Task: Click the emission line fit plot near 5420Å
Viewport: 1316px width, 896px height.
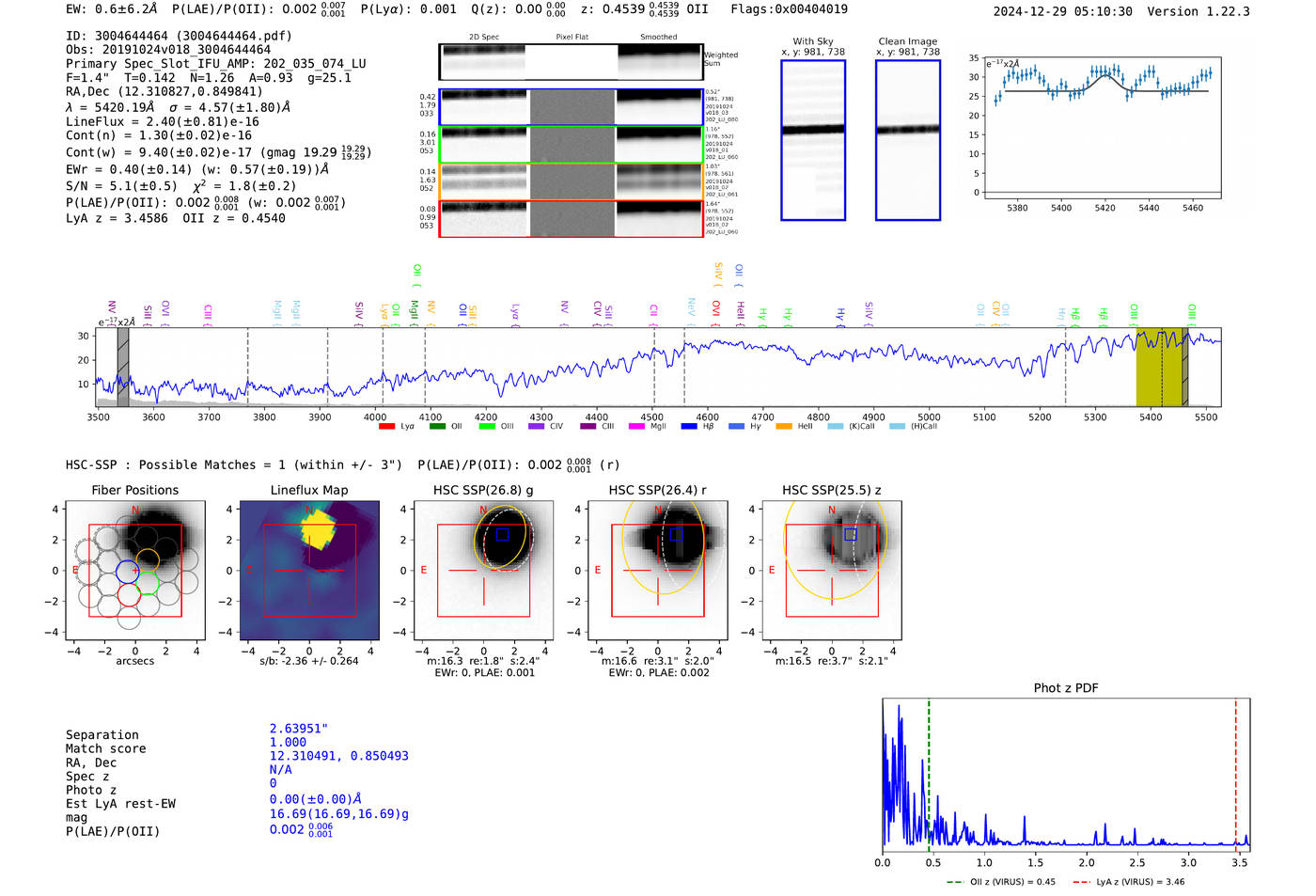Action: pyautogui.click(x=1102, y=126)
